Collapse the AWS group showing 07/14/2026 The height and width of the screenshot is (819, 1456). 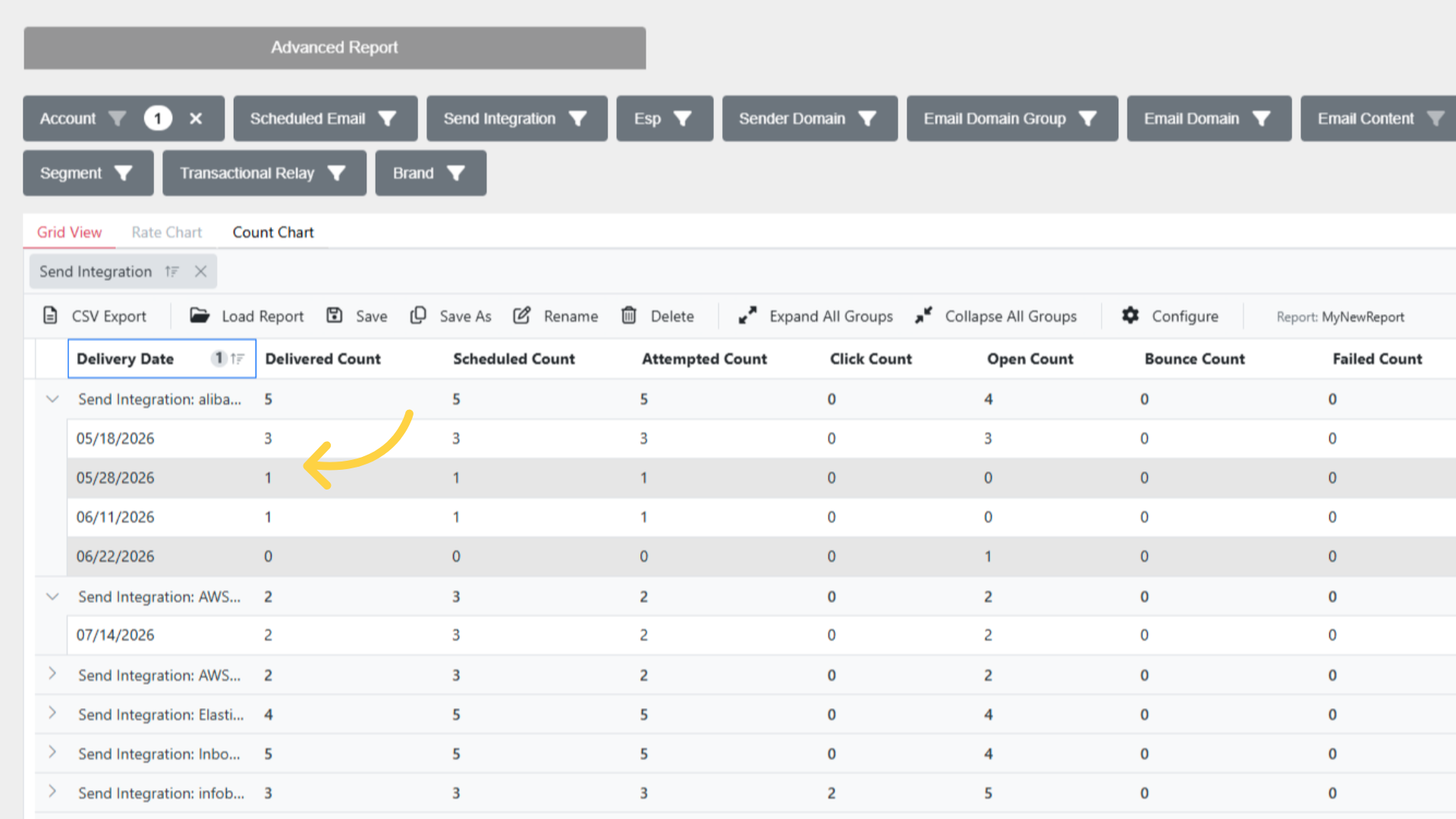pyautogui.click(x=52, y=597)
